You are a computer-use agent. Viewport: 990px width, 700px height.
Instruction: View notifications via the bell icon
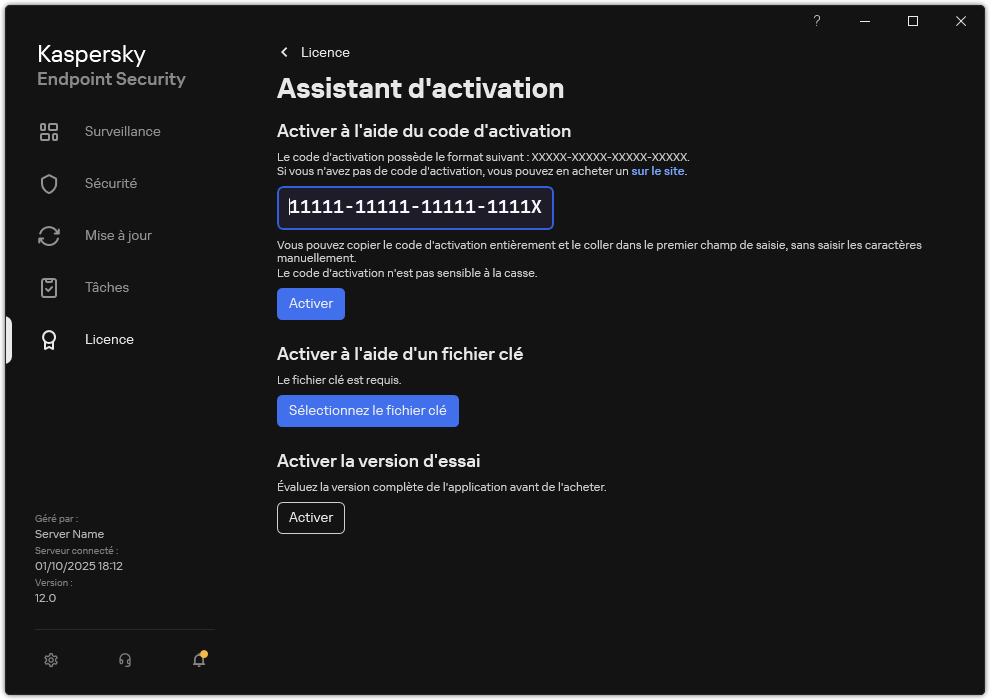tap(198, 660)
